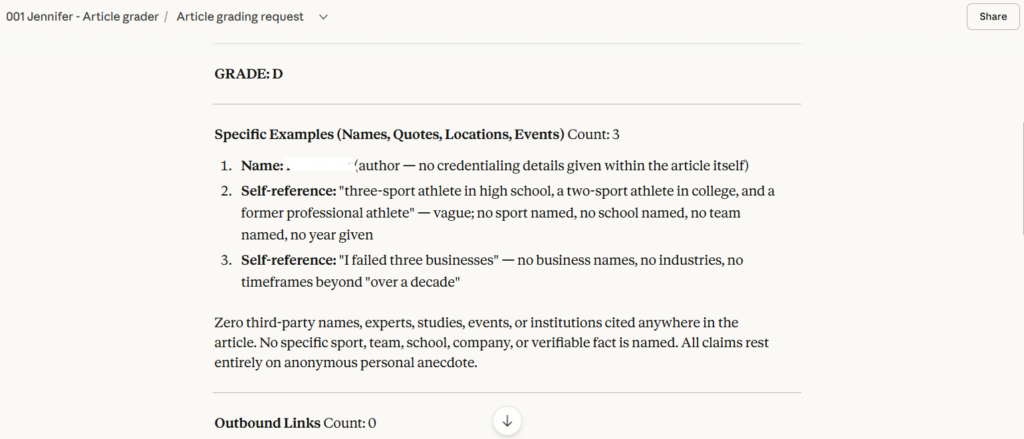Click the 'Outbound Links' heading
The width and height of the screenshot is (1024, 439).
coord(268,423)
